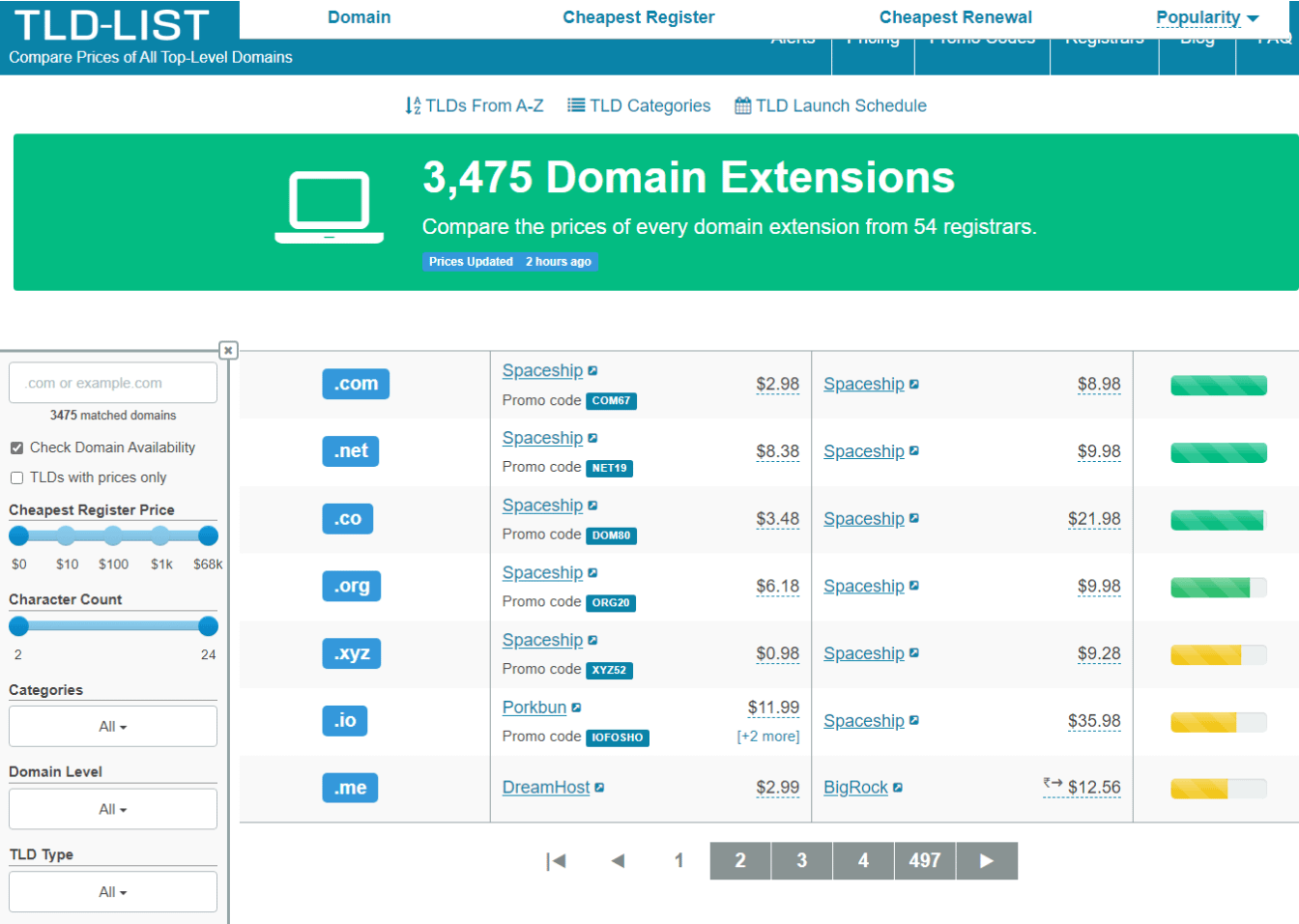This screenshot has height=924, width=1299.
Task: Sort by Popularity column header
Action: point(1207,17)
